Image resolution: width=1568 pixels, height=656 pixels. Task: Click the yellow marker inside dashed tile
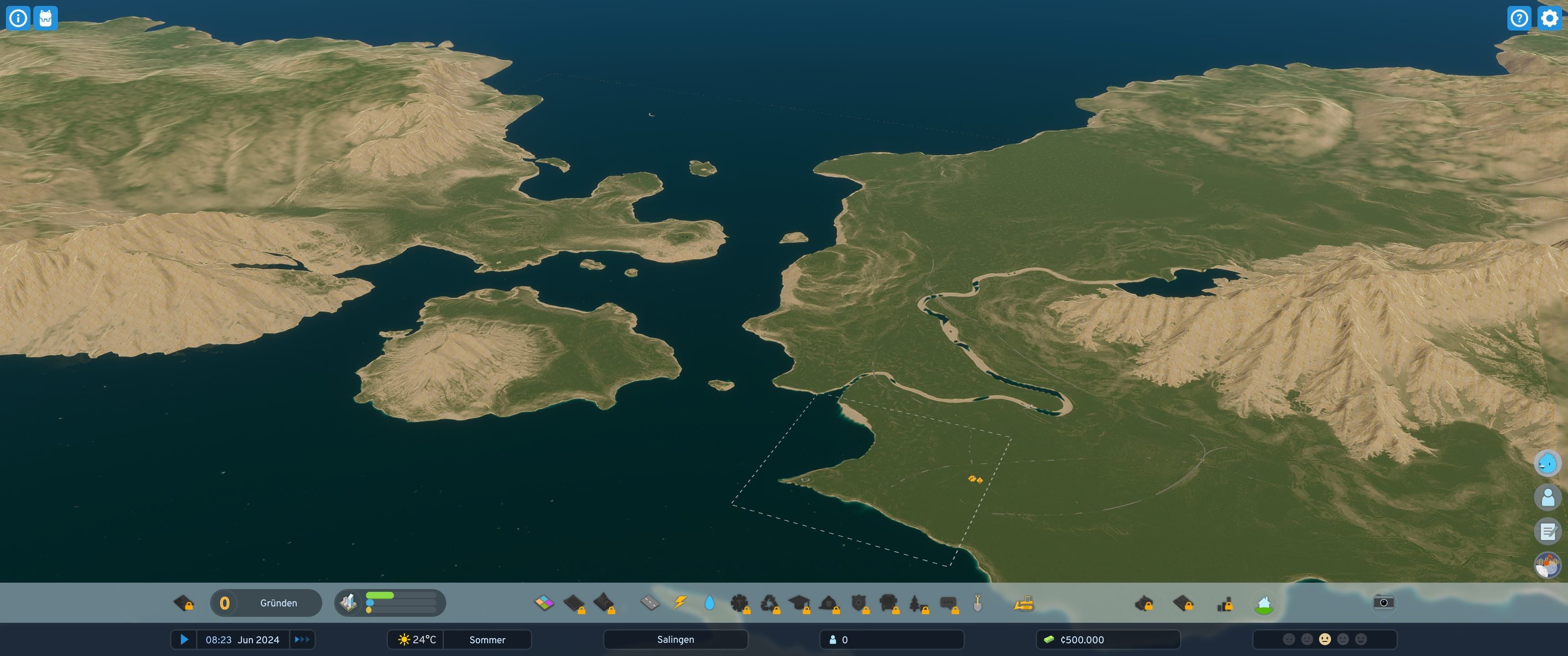[975, 479]
